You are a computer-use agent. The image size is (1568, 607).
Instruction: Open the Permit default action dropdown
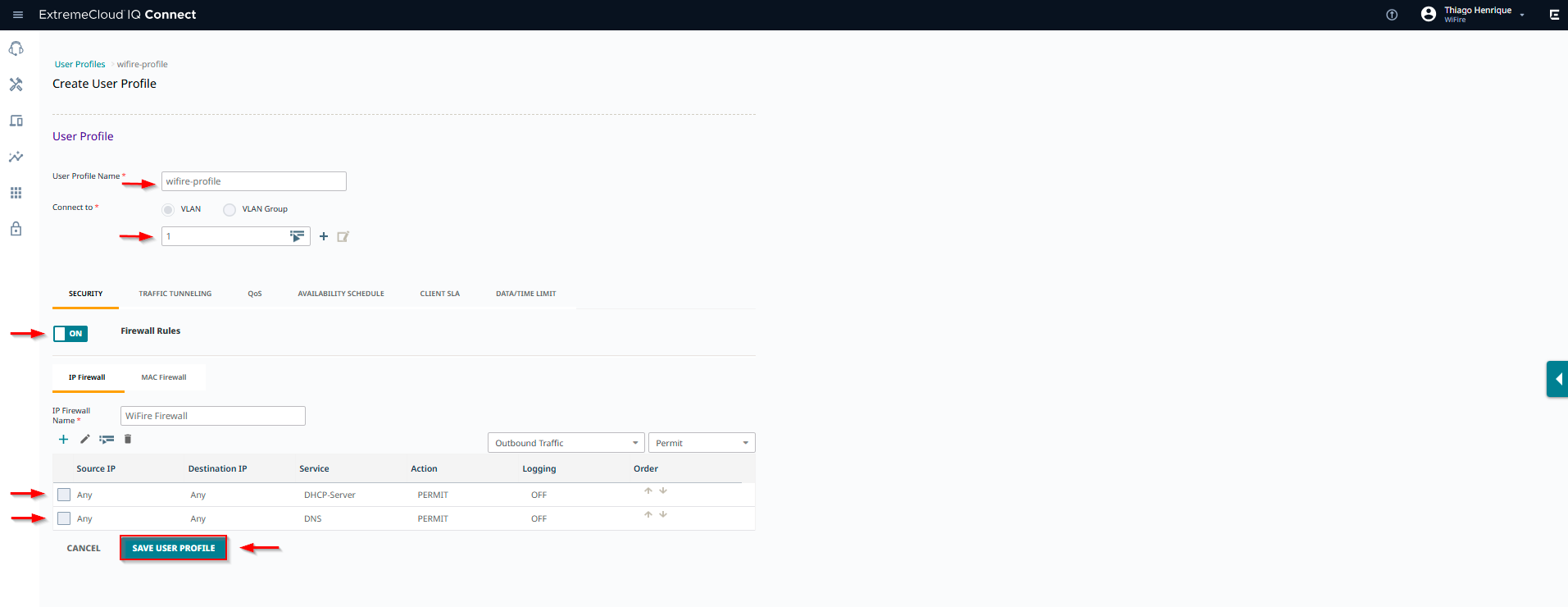point(702,443)
